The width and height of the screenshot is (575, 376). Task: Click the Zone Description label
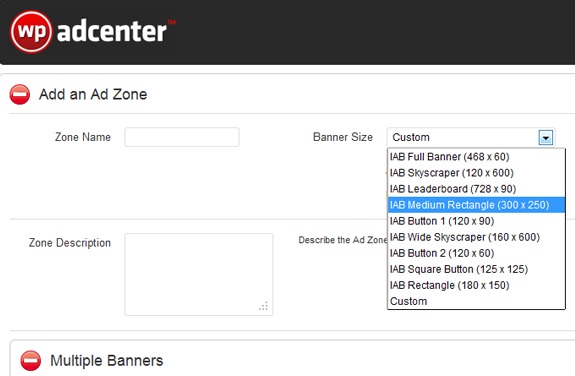click(70, 243)
